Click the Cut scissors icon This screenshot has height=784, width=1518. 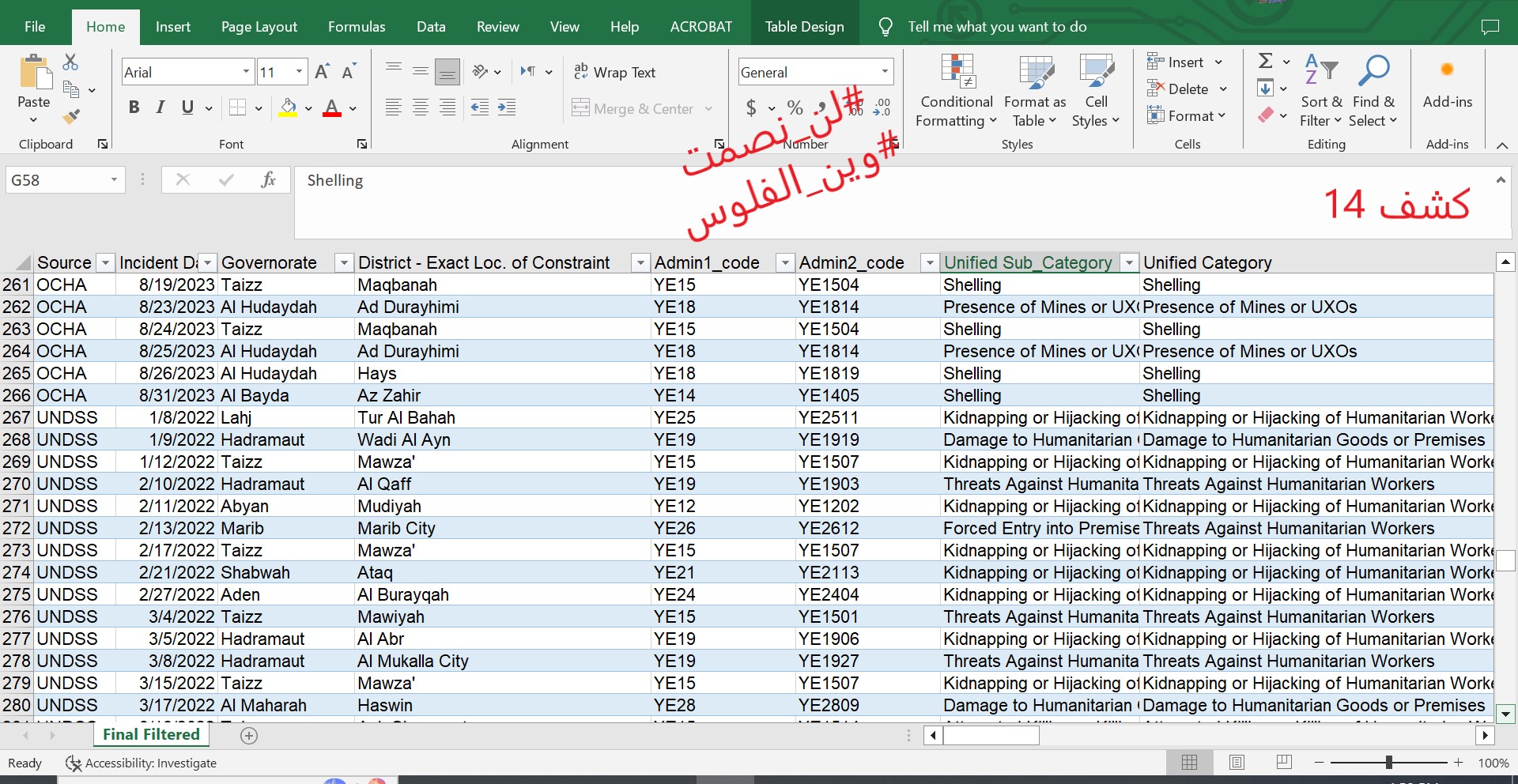point(71,62)
